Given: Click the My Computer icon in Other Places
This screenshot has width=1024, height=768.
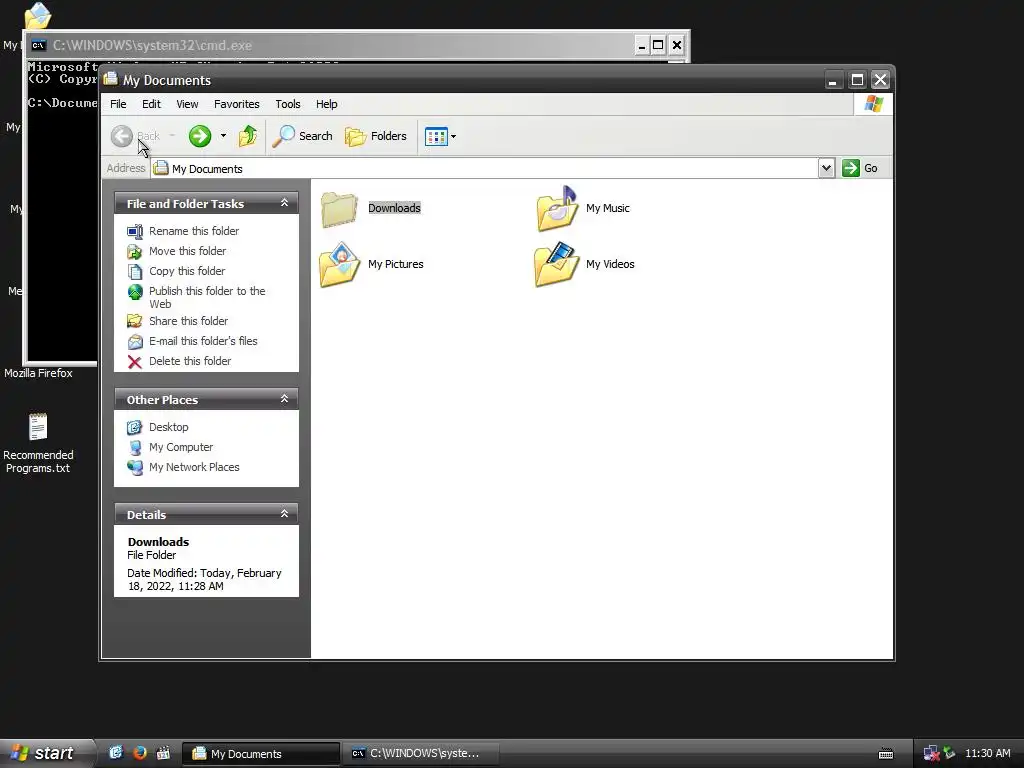Looking at the screenshot, I should [x=135, y=447].
